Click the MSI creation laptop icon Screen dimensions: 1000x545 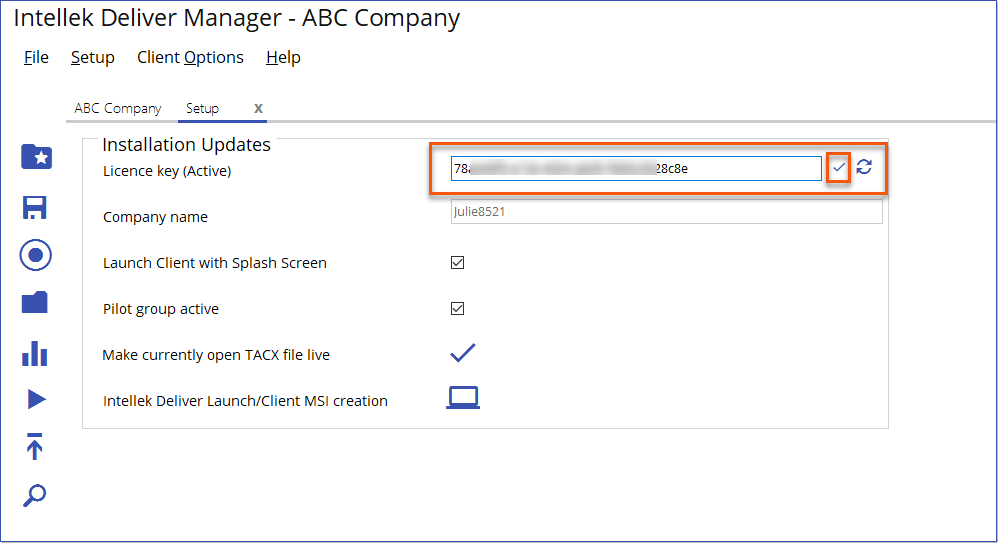point(463,397)
